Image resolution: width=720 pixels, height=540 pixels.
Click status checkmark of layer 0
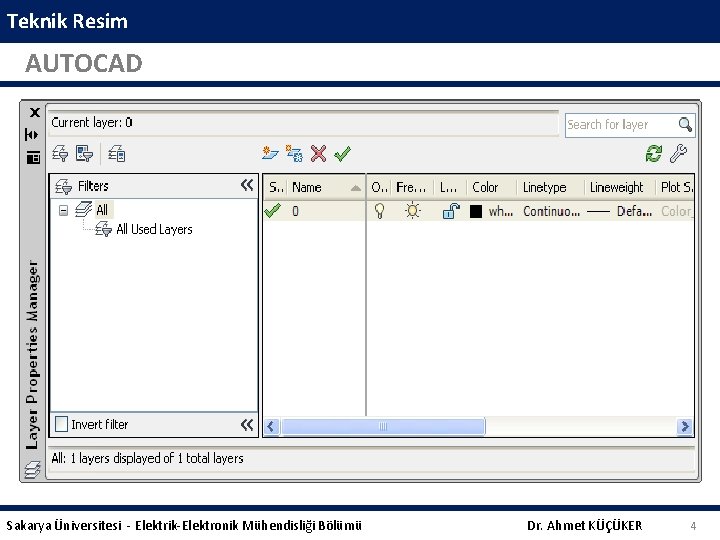(272, 211)
